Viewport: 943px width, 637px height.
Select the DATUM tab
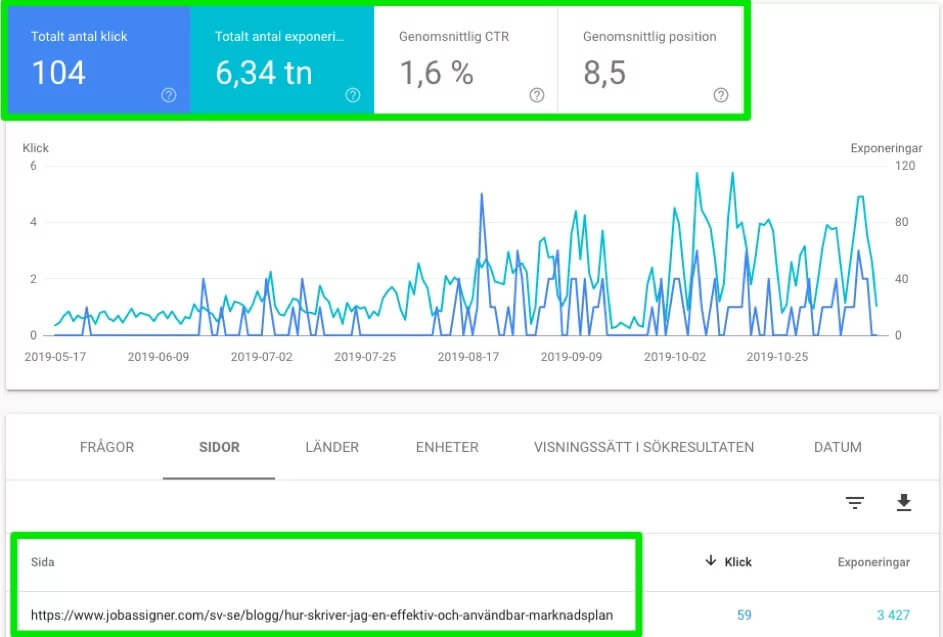click(x=836, y=447)
